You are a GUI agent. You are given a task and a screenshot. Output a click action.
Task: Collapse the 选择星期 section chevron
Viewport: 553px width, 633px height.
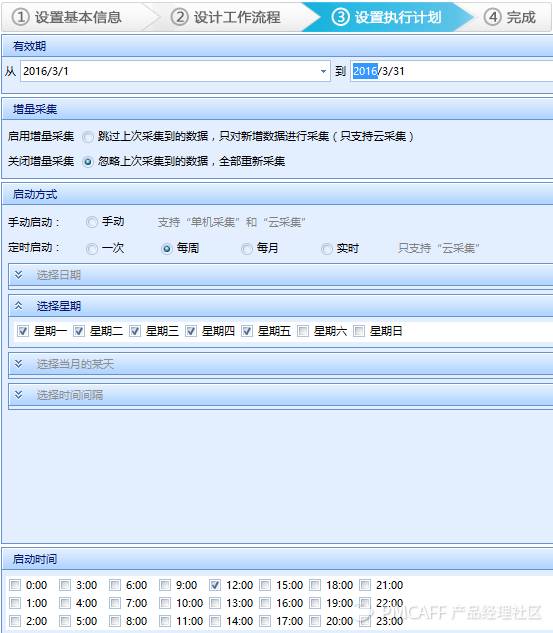pyautogui.click(x=19, y=306)
